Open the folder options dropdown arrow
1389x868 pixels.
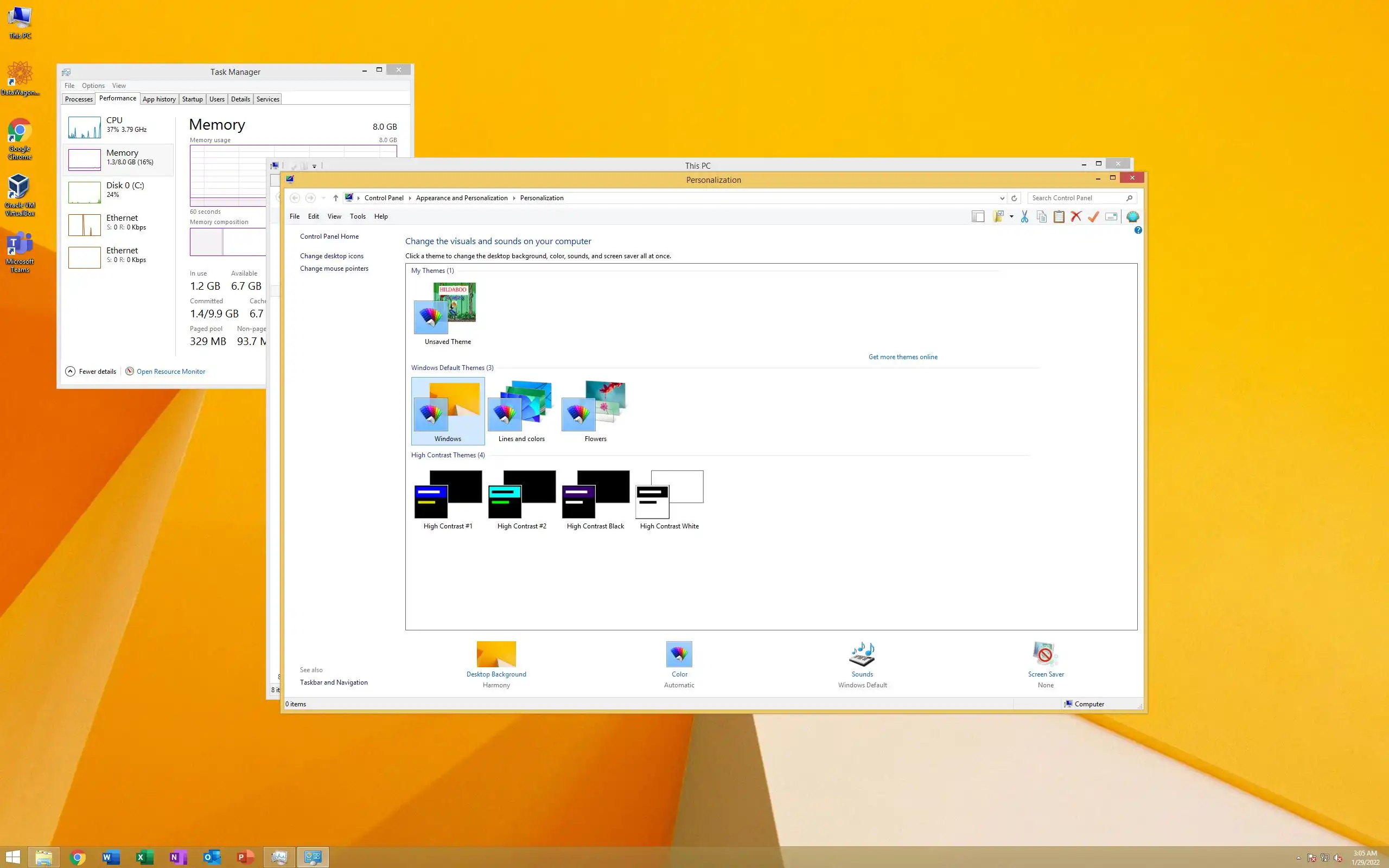click(x=1011, y=216)
